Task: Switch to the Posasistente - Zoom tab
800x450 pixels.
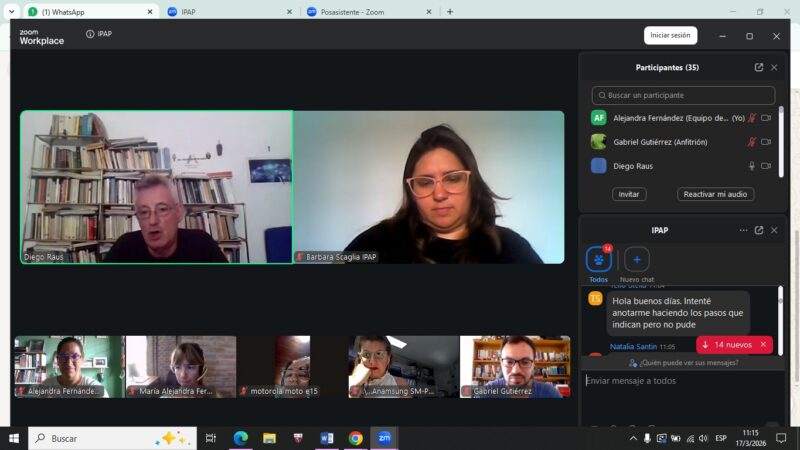Action: 365,12
